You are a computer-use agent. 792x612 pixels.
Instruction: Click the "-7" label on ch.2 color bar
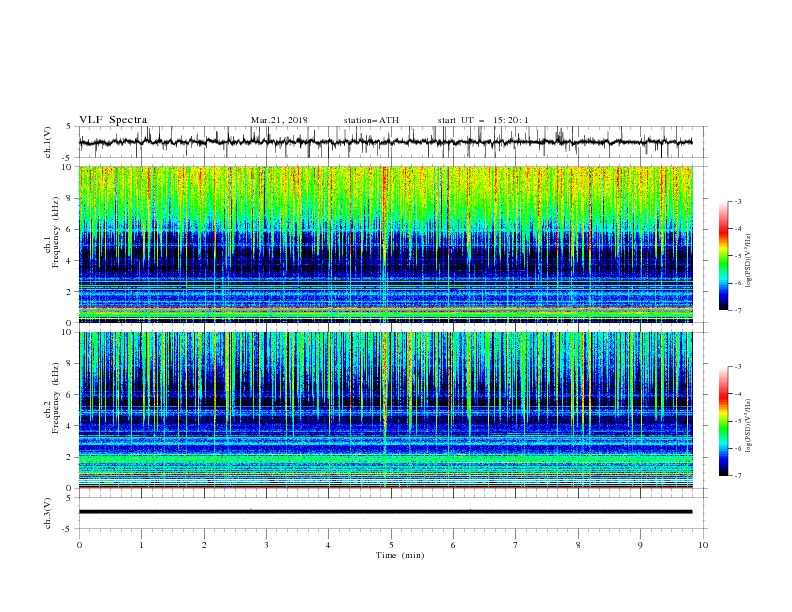click(737, 476)
